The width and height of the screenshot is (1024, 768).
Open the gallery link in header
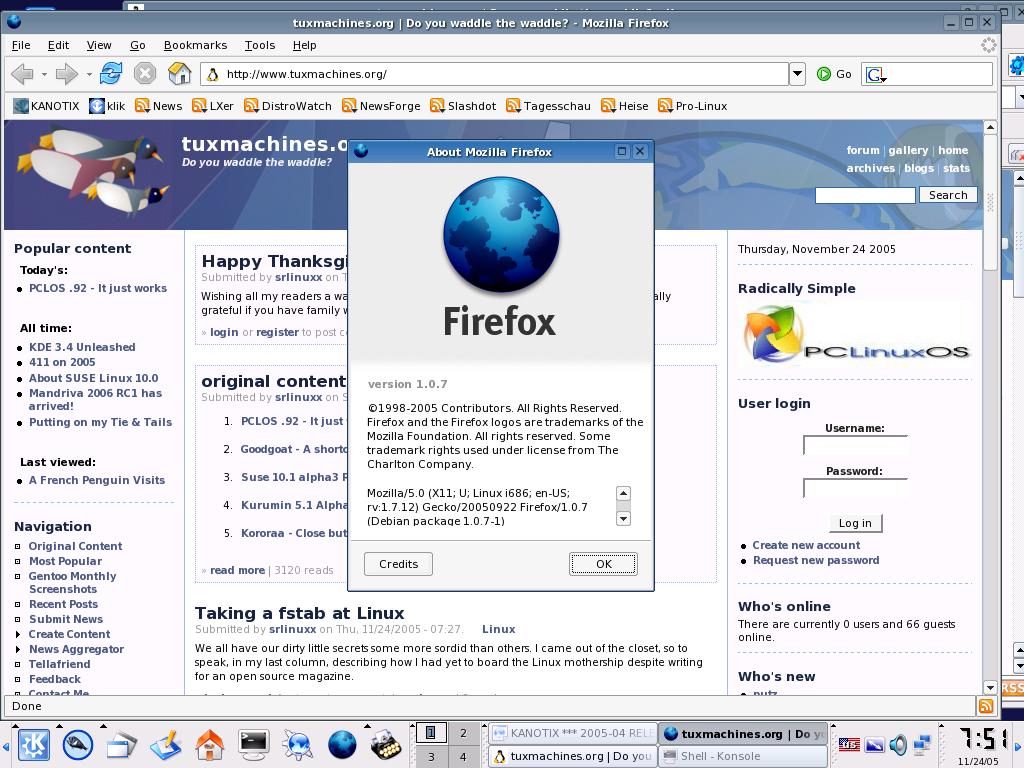pos(908,150)
